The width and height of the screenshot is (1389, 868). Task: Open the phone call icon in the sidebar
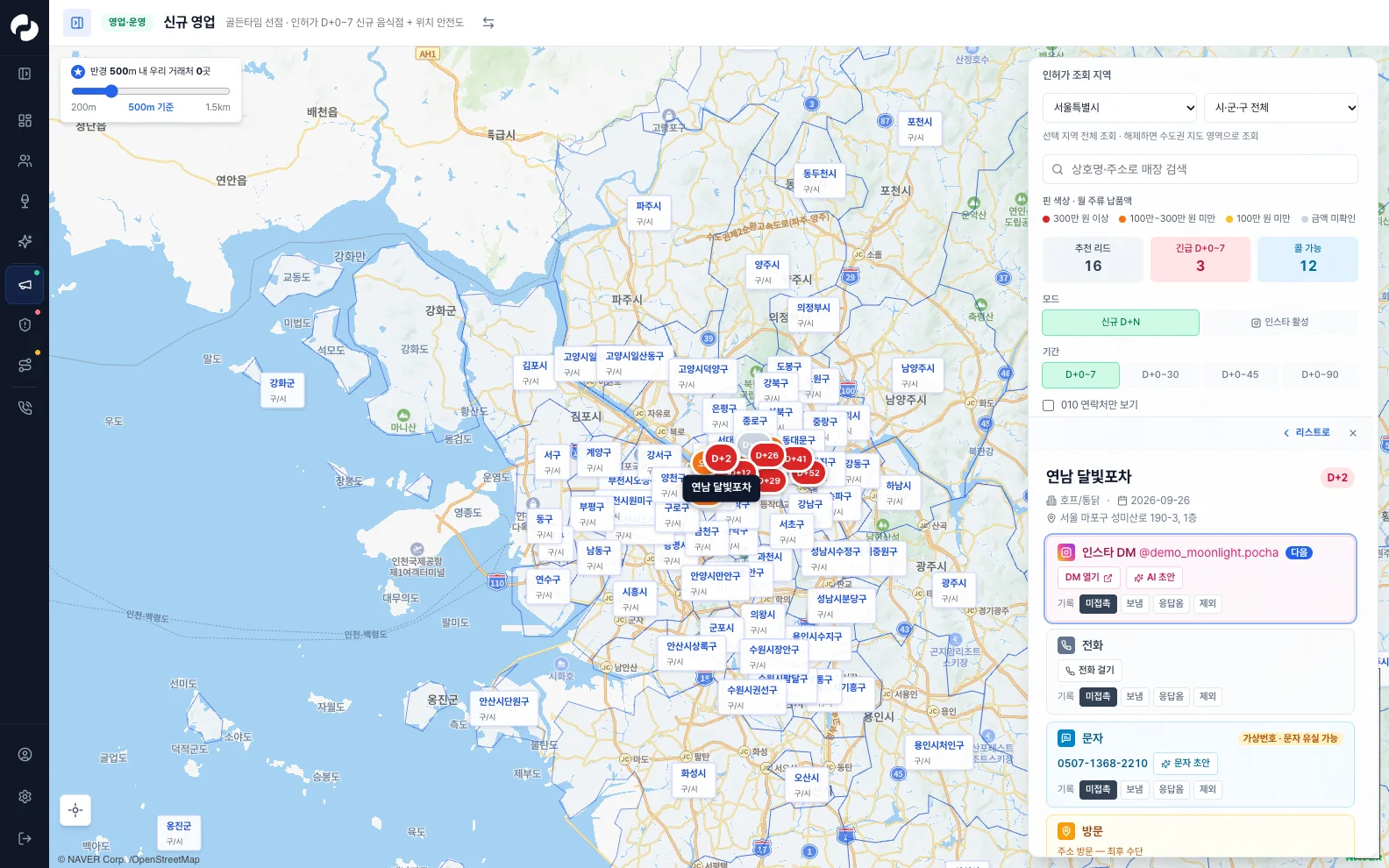[x=25, y=408]
